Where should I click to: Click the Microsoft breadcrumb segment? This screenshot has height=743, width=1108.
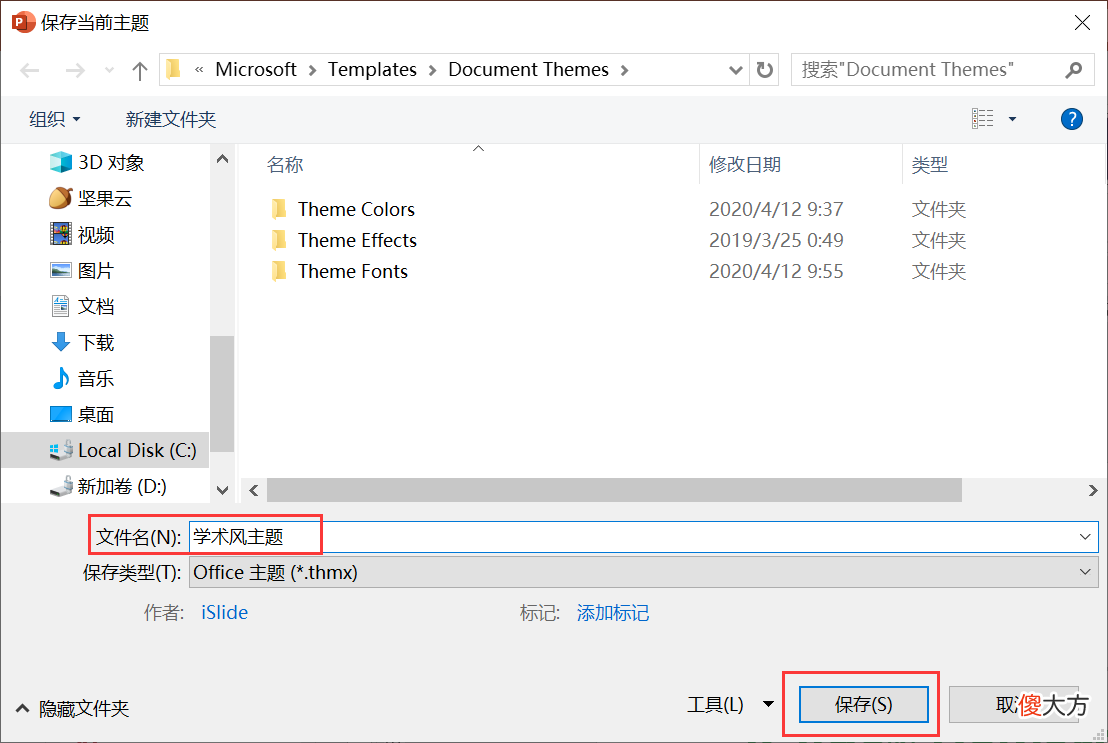256,69
